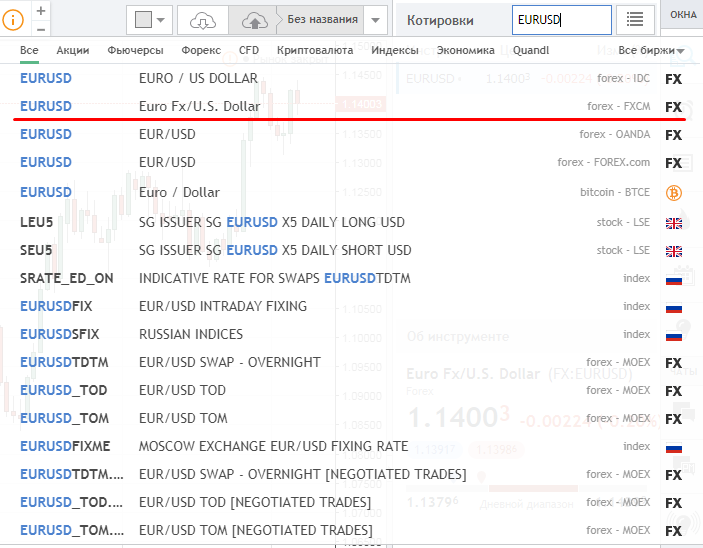Viewport: 703px width, 548px height.
Task: Click FX icon on TOD [NEGOTIATED TRADES] row
Action: [x=673, y=504]
